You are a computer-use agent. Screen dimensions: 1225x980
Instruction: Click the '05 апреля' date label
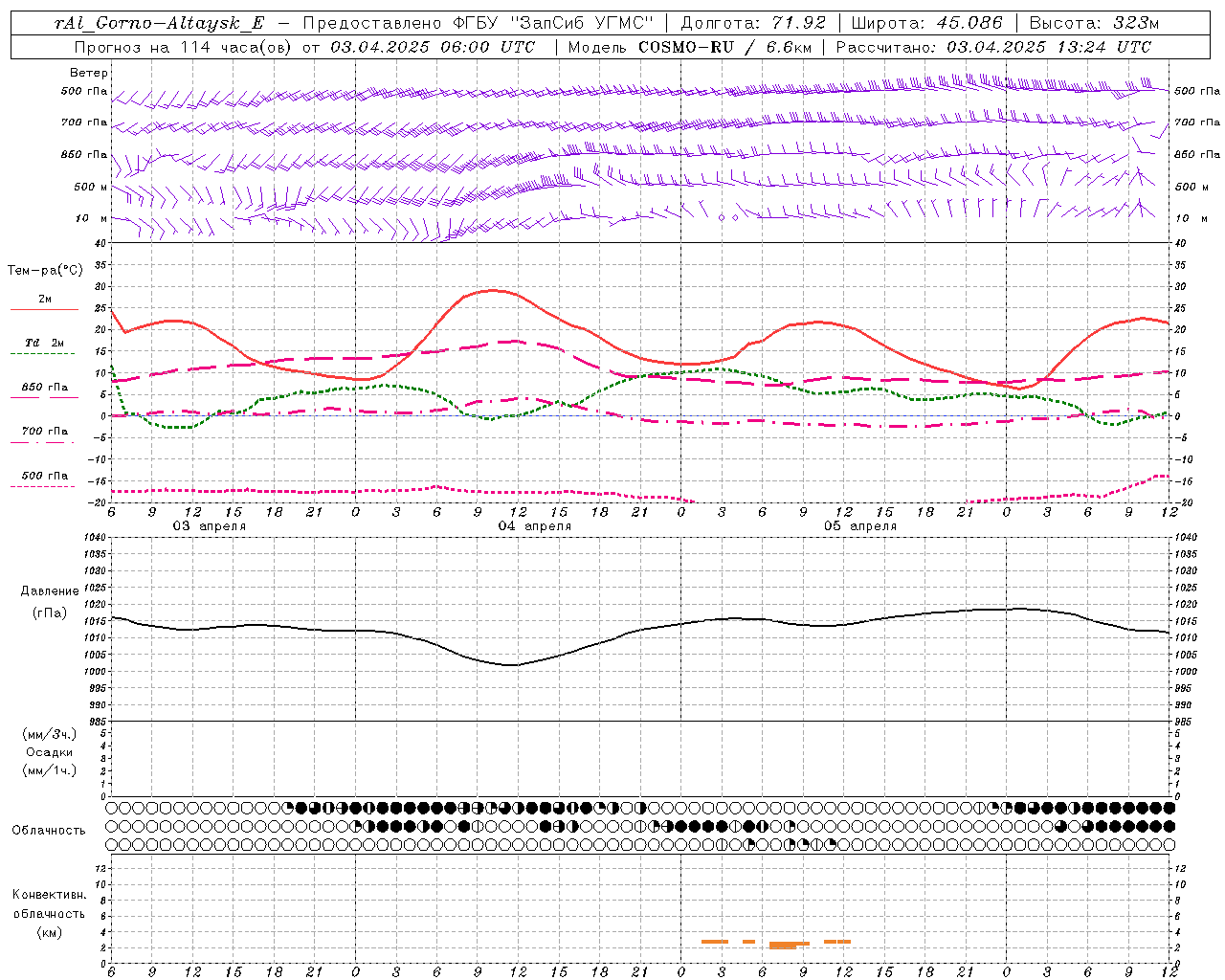click(x=859, y=526)
